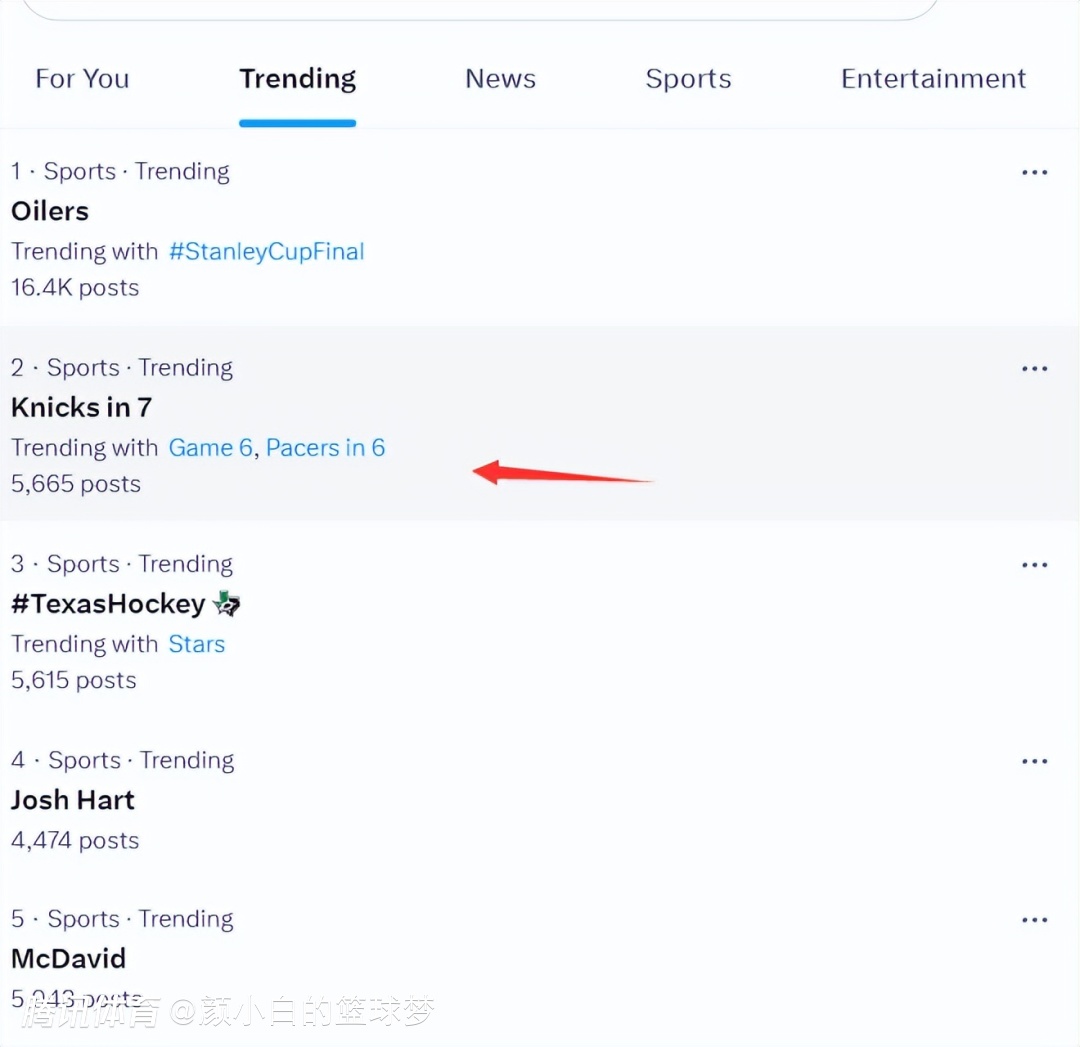Open the Sports tab
This screenshot has height=1047, width=1080.
688,79
